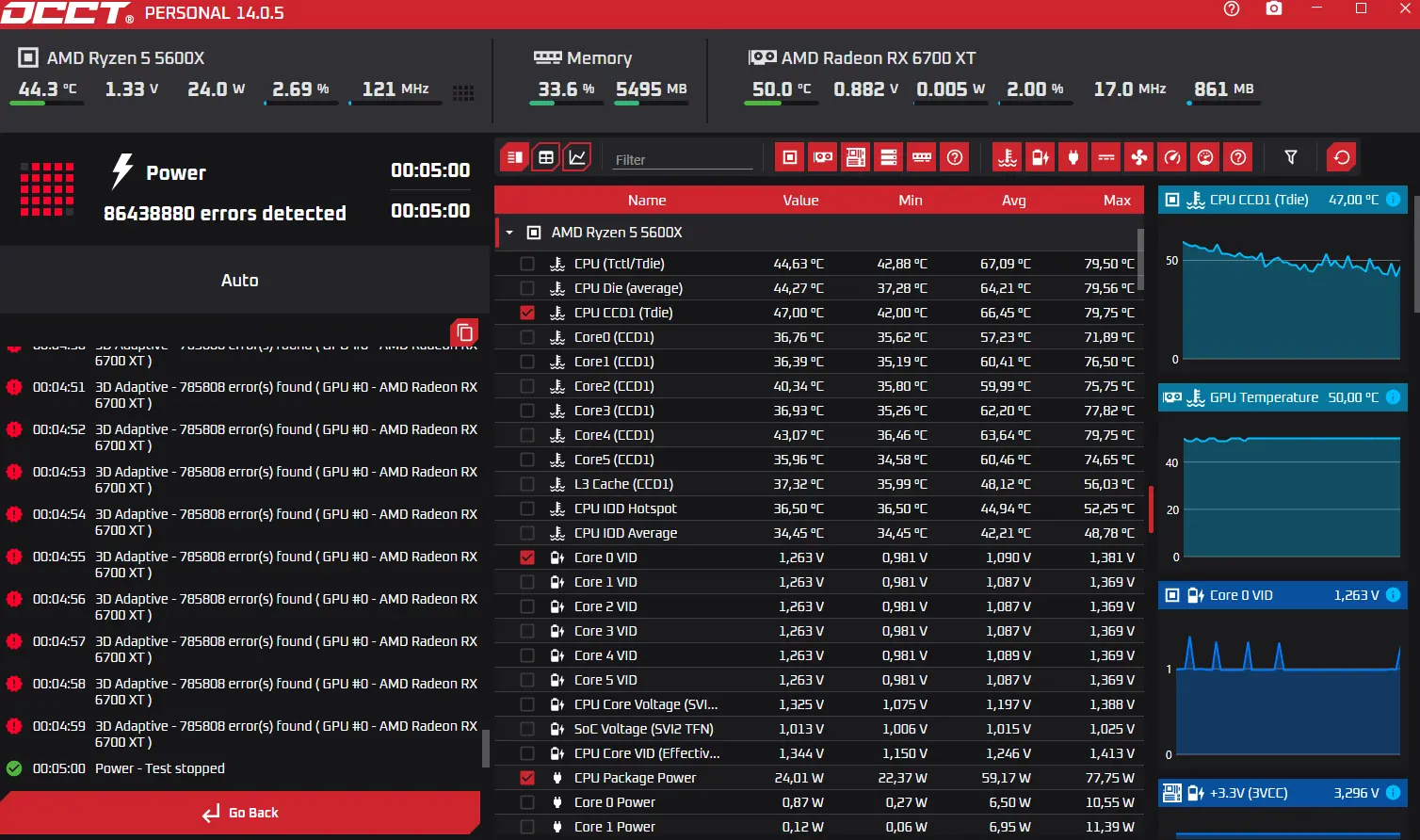Open info for +3.3V (3VCC) graph
This screenshot has width=1420, height=840.
(1393, 793)
